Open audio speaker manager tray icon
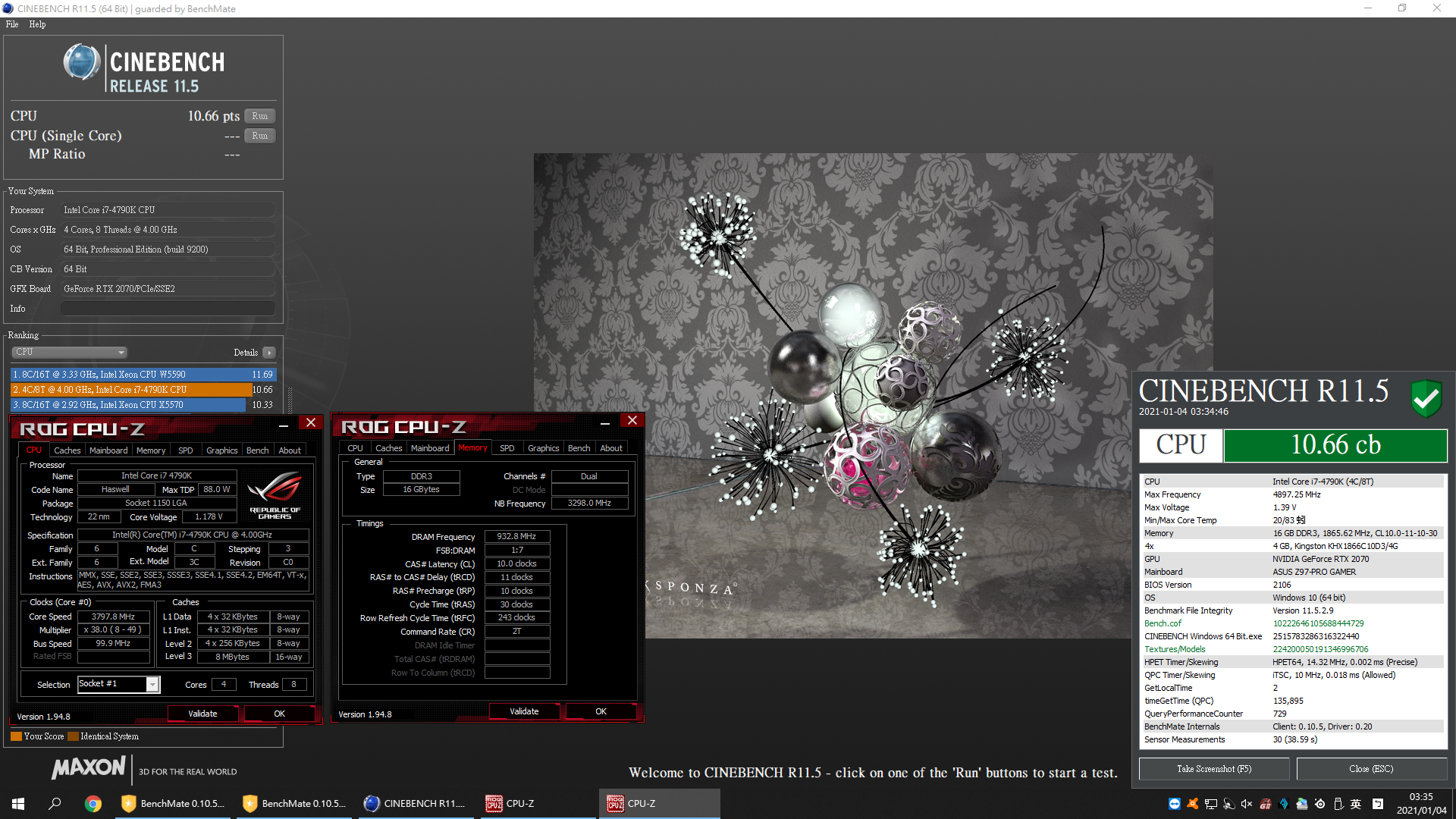The height and width of the screenshot is (819, 1456). coord(1229,804)
